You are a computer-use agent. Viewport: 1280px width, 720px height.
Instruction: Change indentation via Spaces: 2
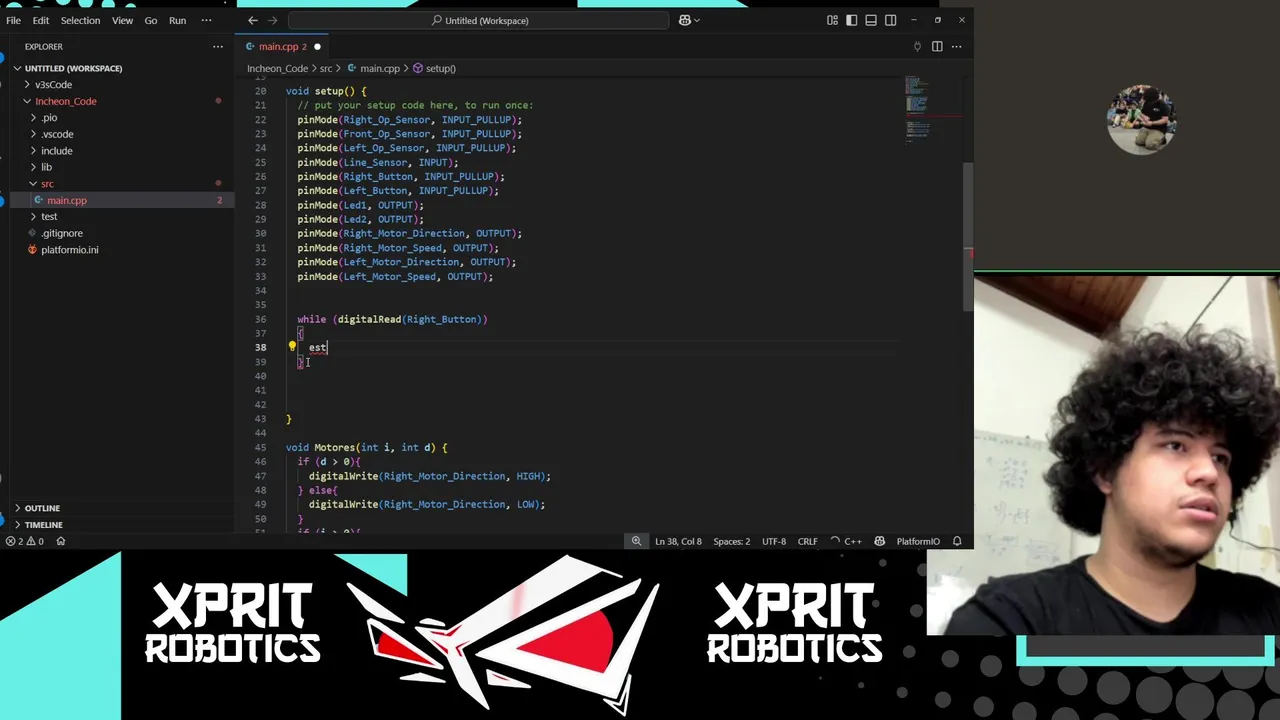pyautogui.click(x=731, y=541)
